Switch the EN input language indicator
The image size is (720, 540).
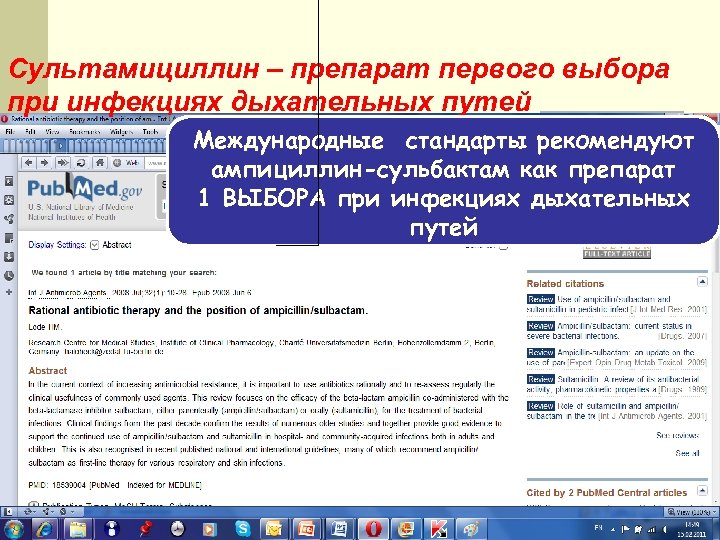click(598, 529)
